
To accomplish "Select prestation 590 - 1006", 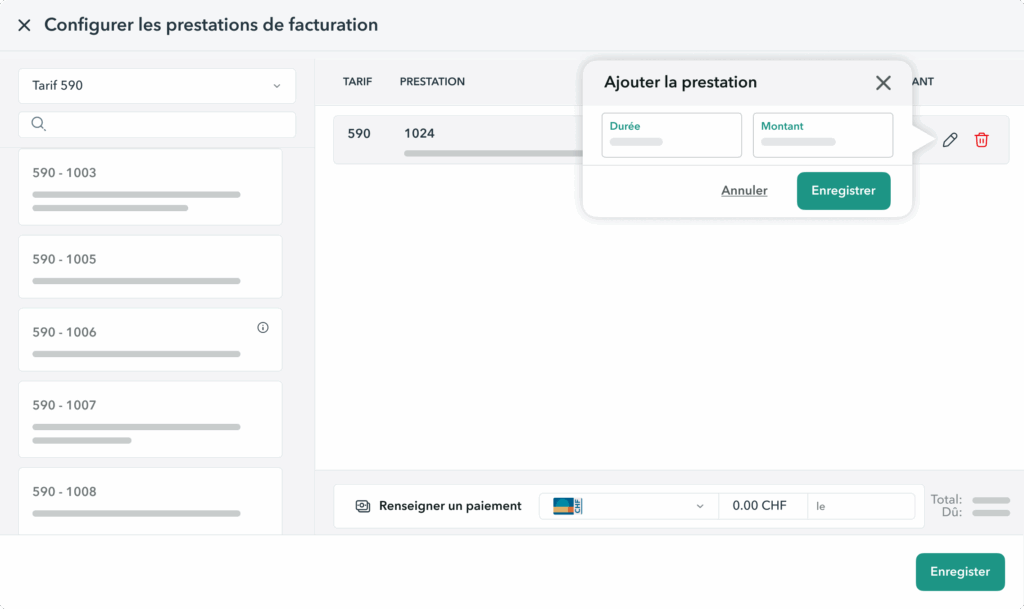I will point(150,339).
